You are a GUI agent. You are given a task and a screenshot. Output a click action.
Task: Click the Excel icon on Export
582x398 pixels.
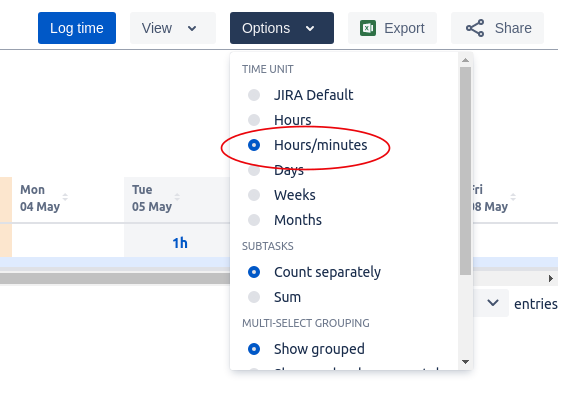tap(368, 28)
